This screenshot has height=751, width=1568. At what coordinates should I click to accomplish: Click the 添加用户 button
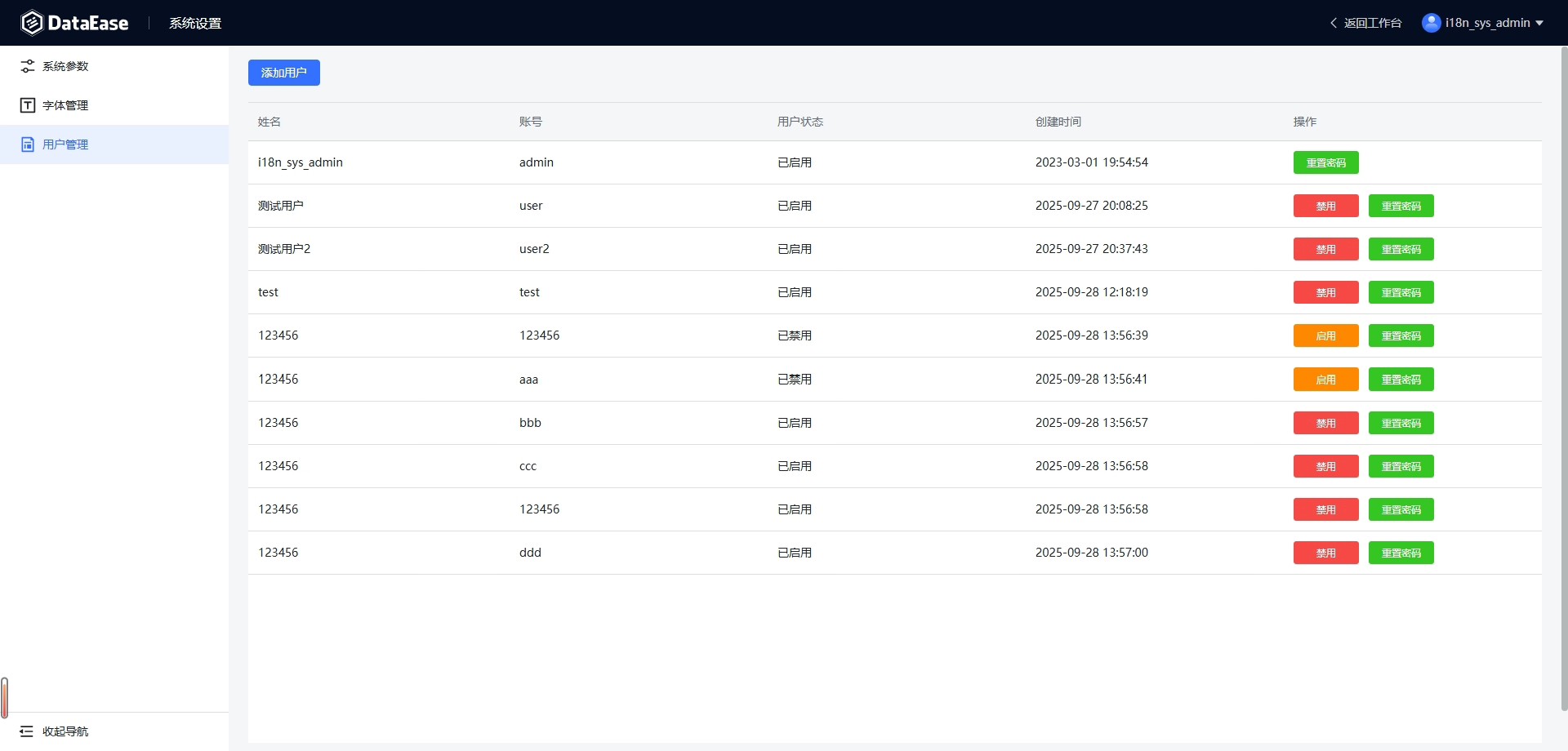click(284, 73)
